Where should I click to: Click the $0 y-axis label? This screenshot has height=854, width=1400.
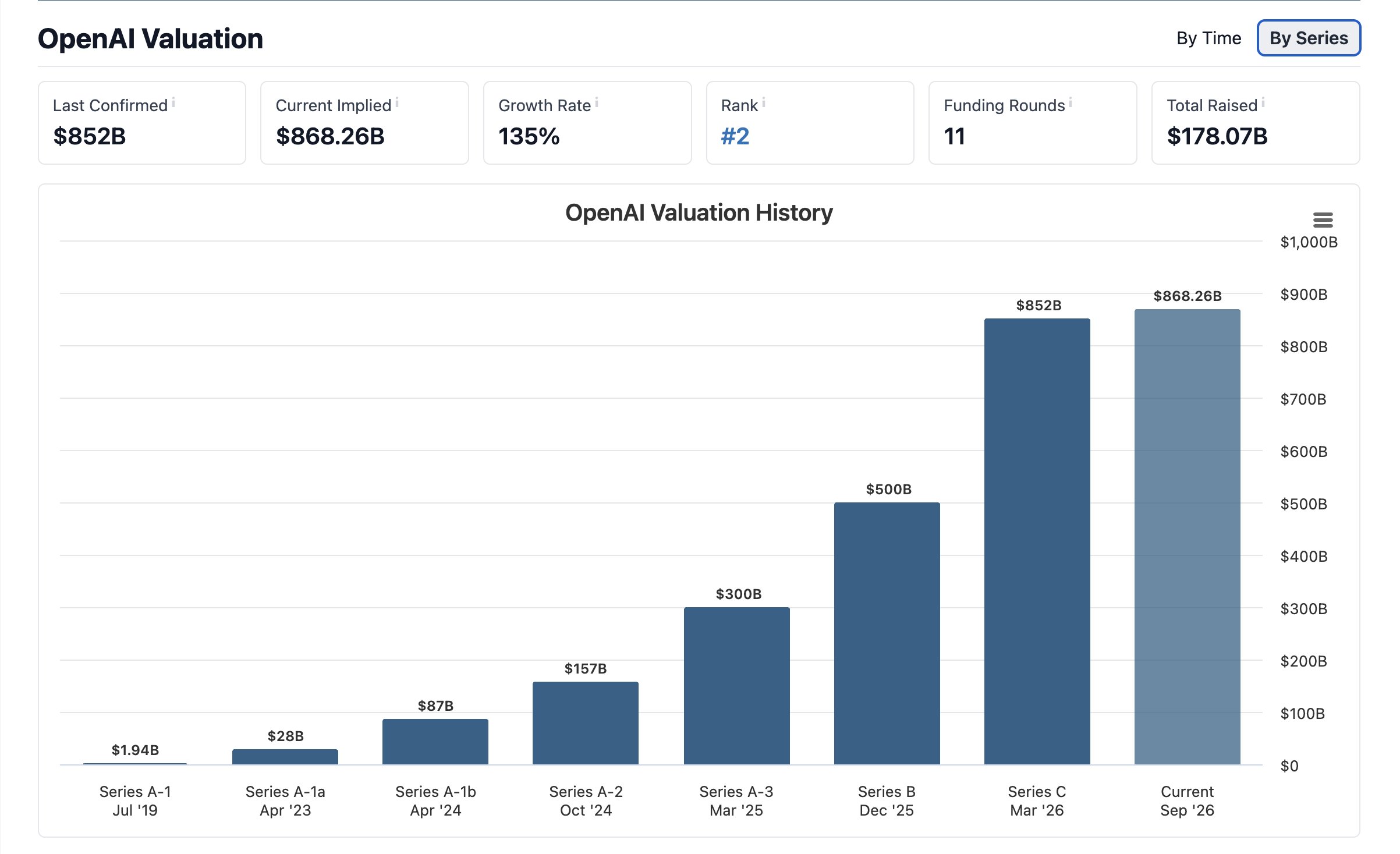click(1289, 766)
